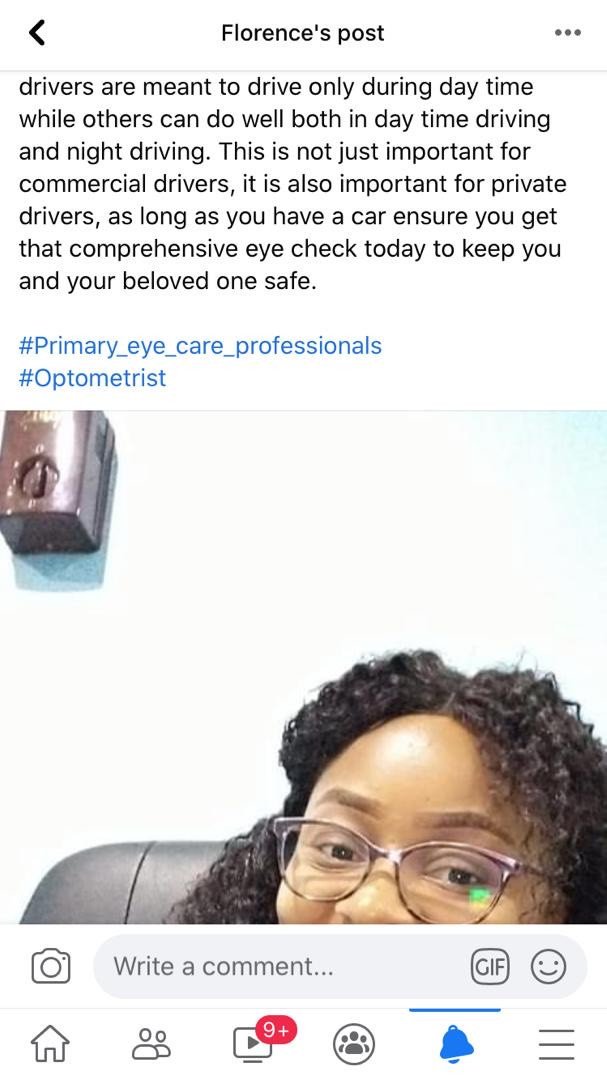
Task: Switch to the Home feed tab
Action: 51,1044
